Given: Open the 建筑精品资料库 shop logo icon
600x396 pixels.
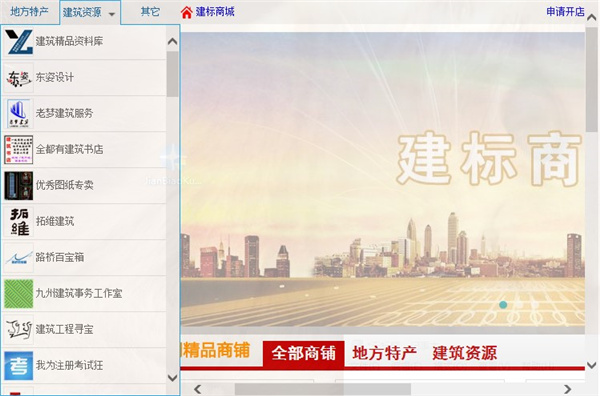Looking at the screenshot, I should (19, 41).
